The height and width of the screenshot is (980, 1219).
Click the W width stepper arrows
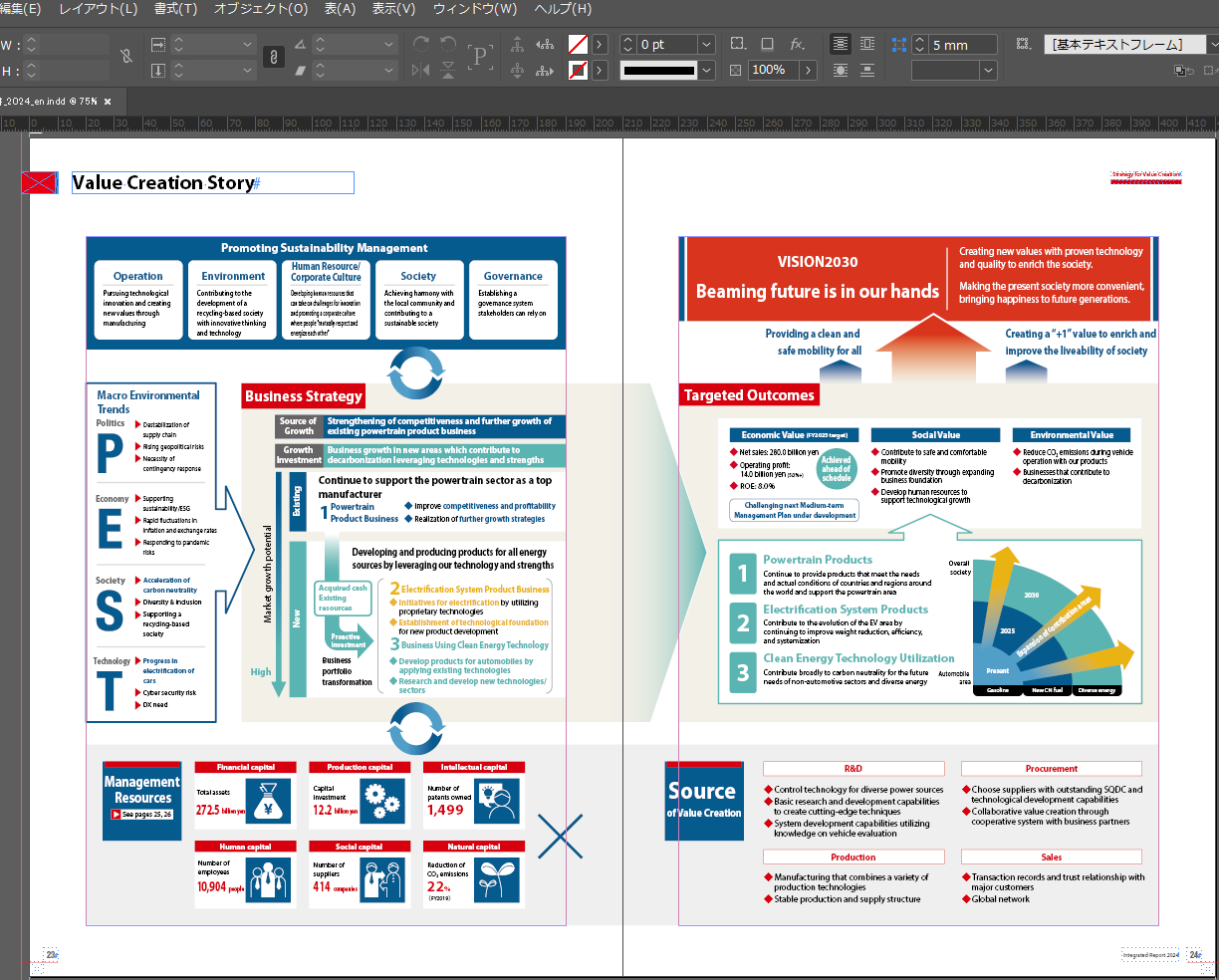(31, 45)
